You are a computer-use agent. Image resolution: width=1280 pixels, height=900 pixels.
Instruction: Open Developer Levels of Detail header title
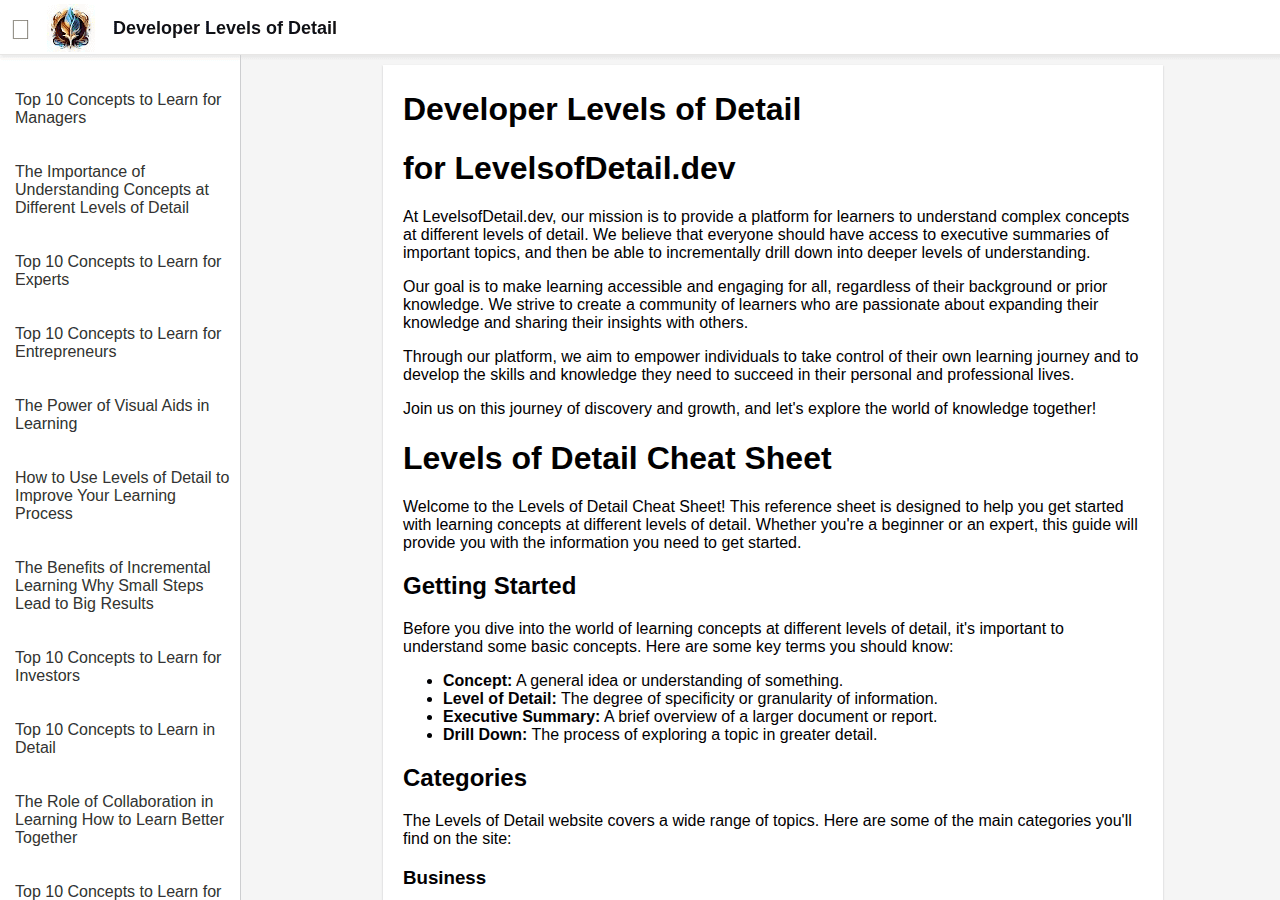pos(225,28)
